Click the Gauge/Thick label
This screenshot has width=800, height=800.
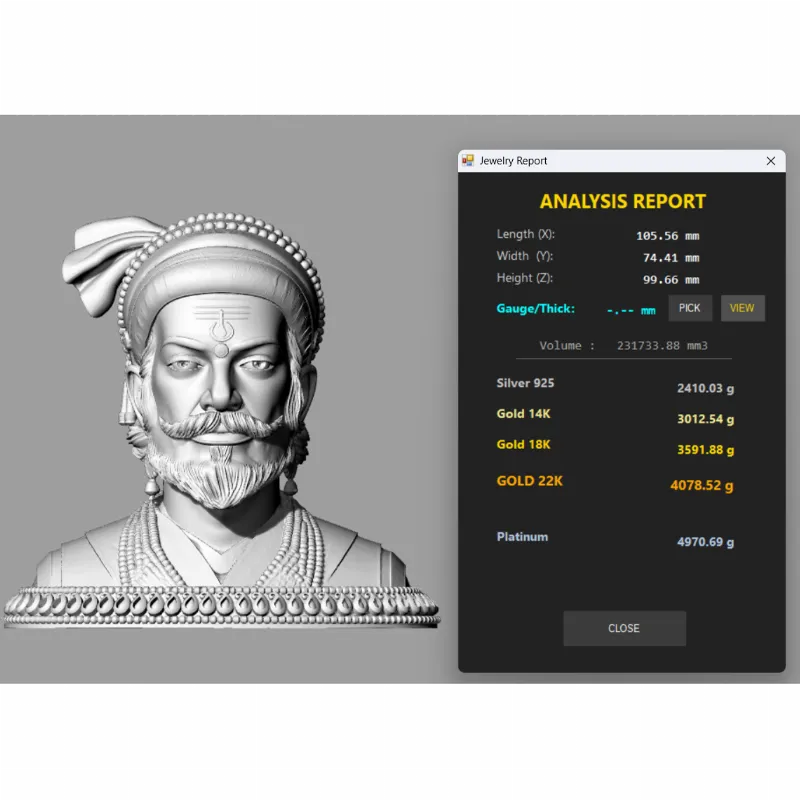[x=535, y=309]
